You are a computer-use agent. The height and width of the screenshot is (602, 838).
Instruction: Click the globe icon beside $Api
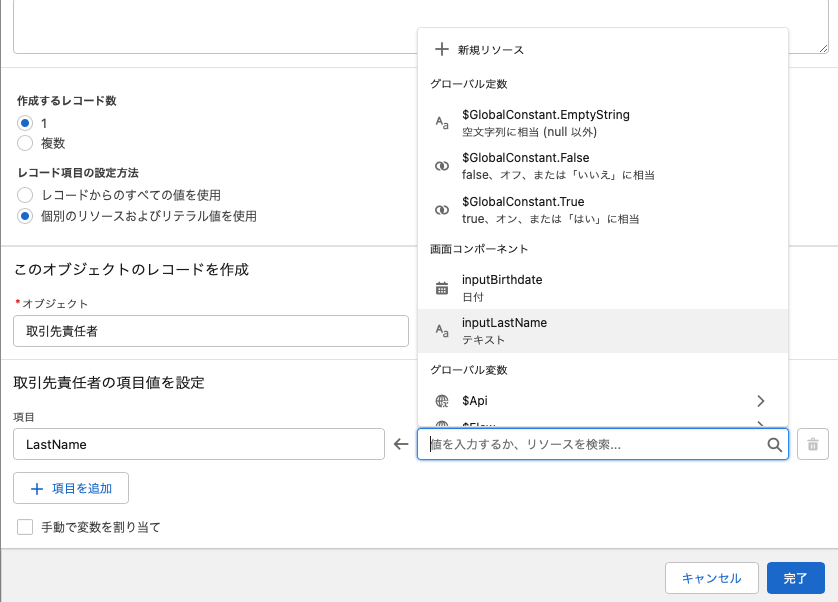[441, 401]
